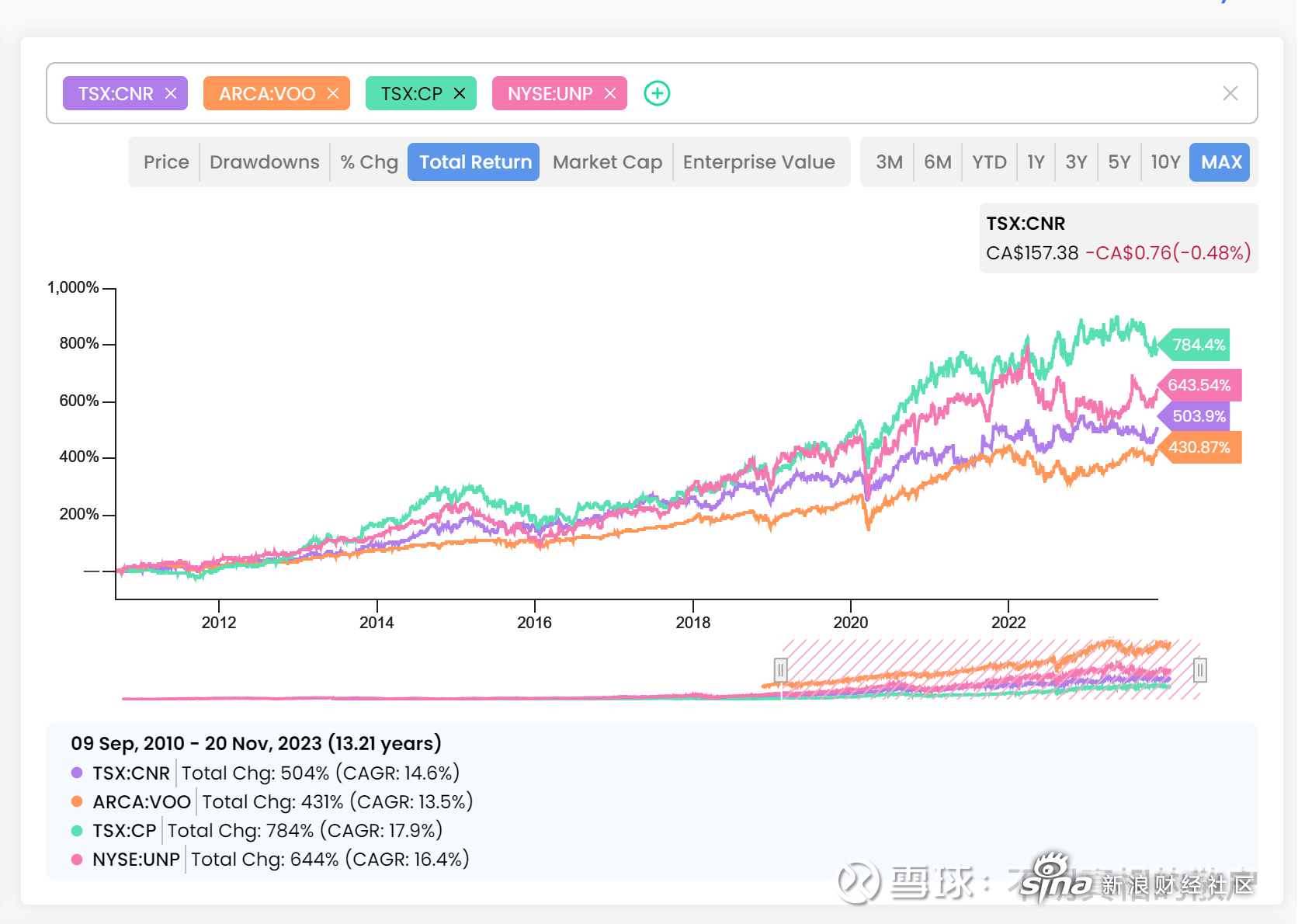Choose the YTD time range

pos(989,162)
